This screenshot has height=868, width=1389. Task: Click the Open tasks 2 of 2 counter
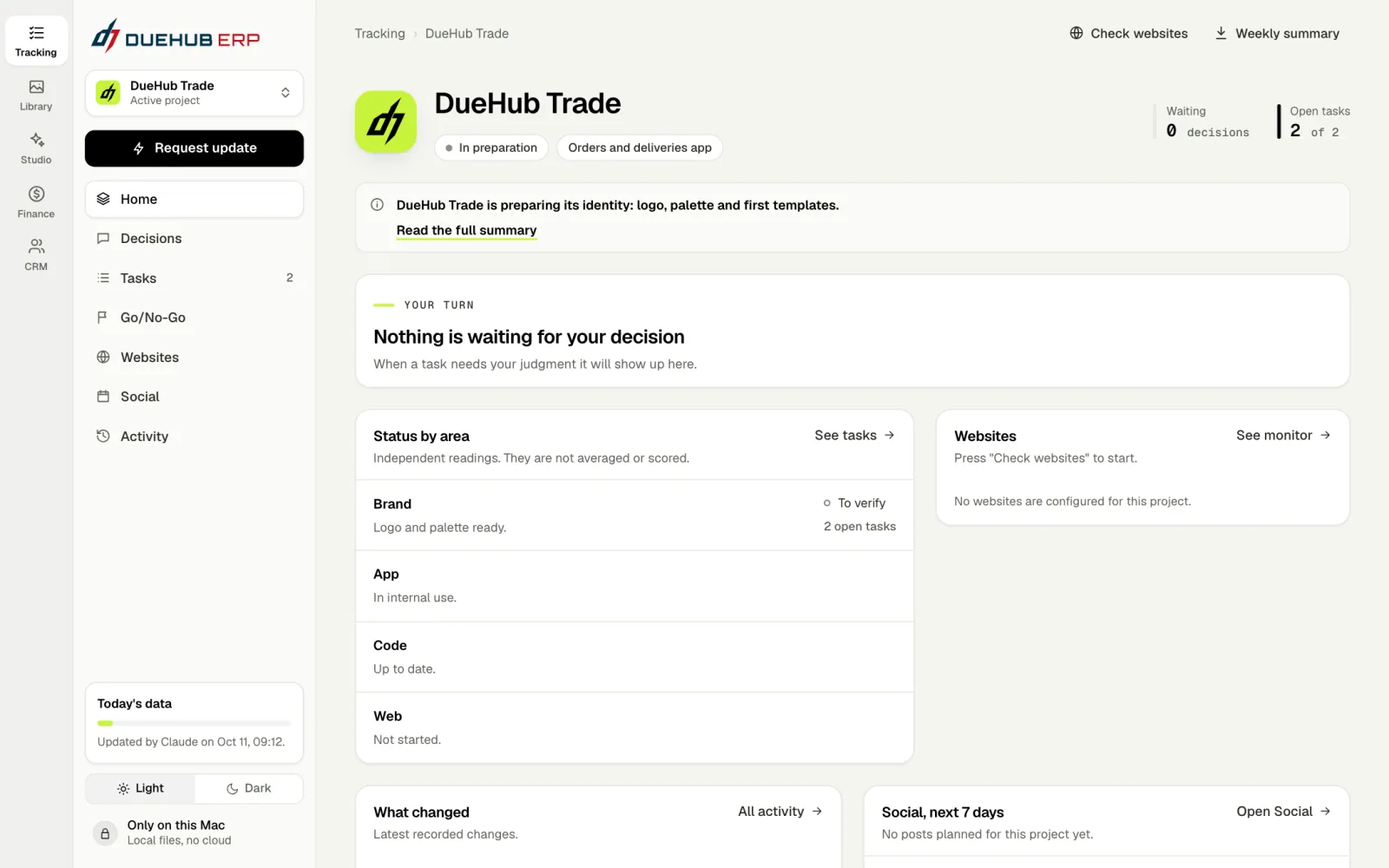[x=1314, y=122]
